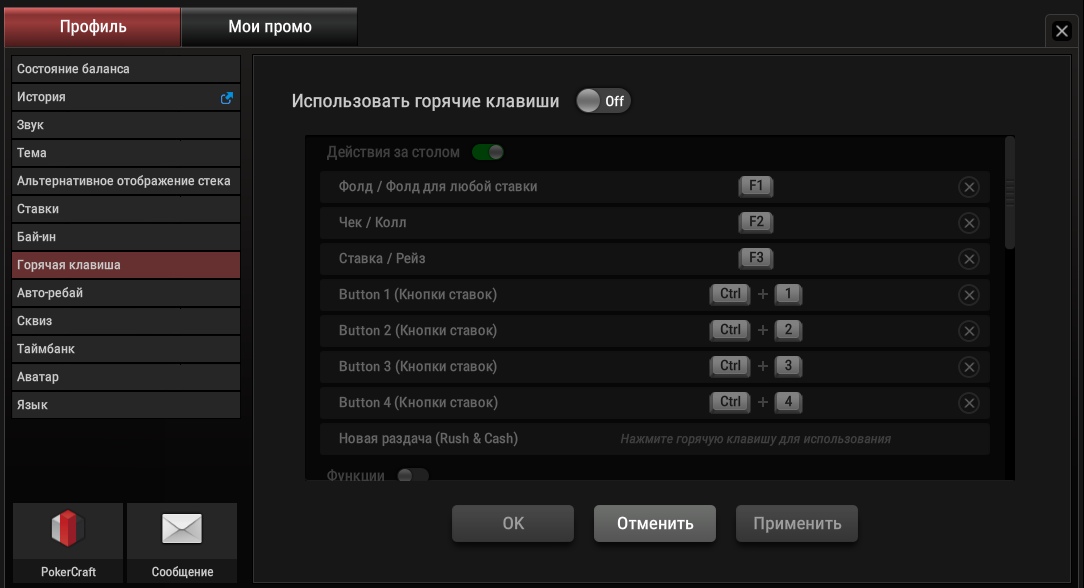Remove the Button 1 Ctrl+1 shortcut
1084x588 pixels.
(x=969, y=295)
